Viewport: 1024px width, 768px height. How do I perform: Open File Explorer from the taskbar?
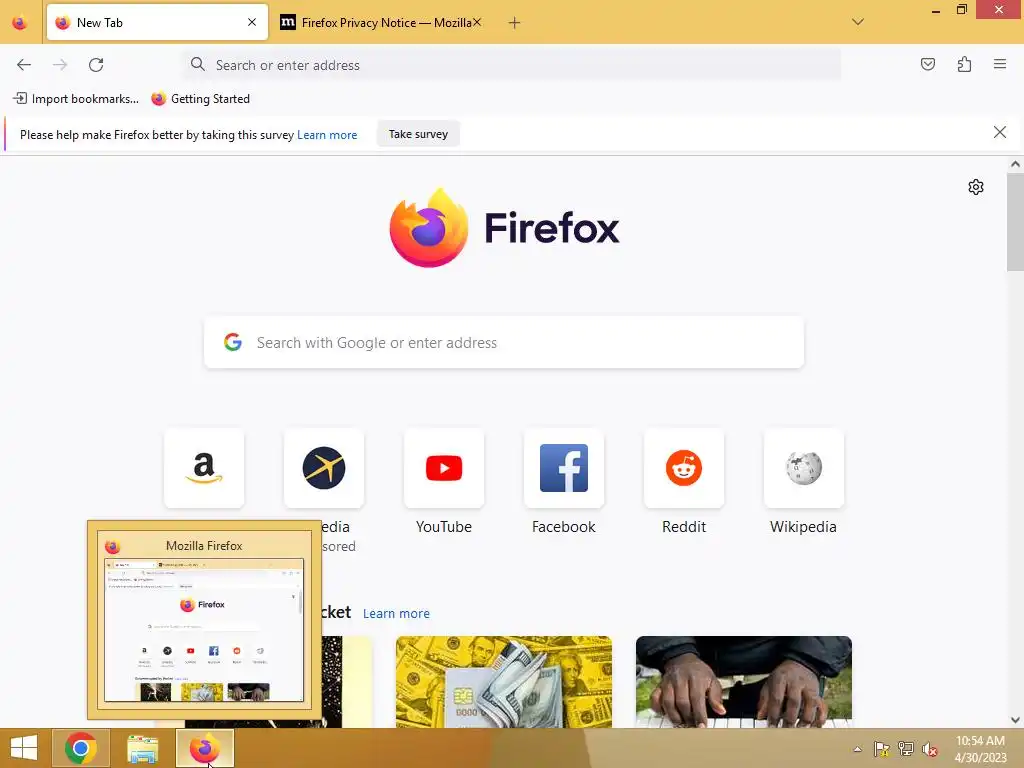coord(142,748)
